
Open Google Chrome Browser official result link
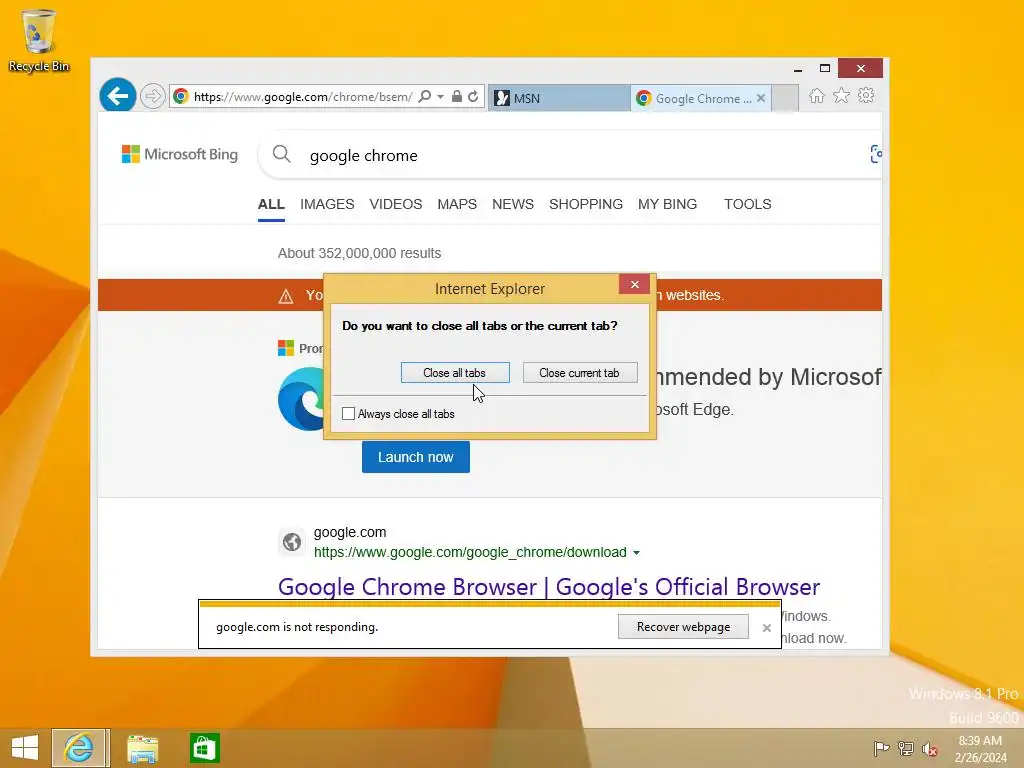549,586
